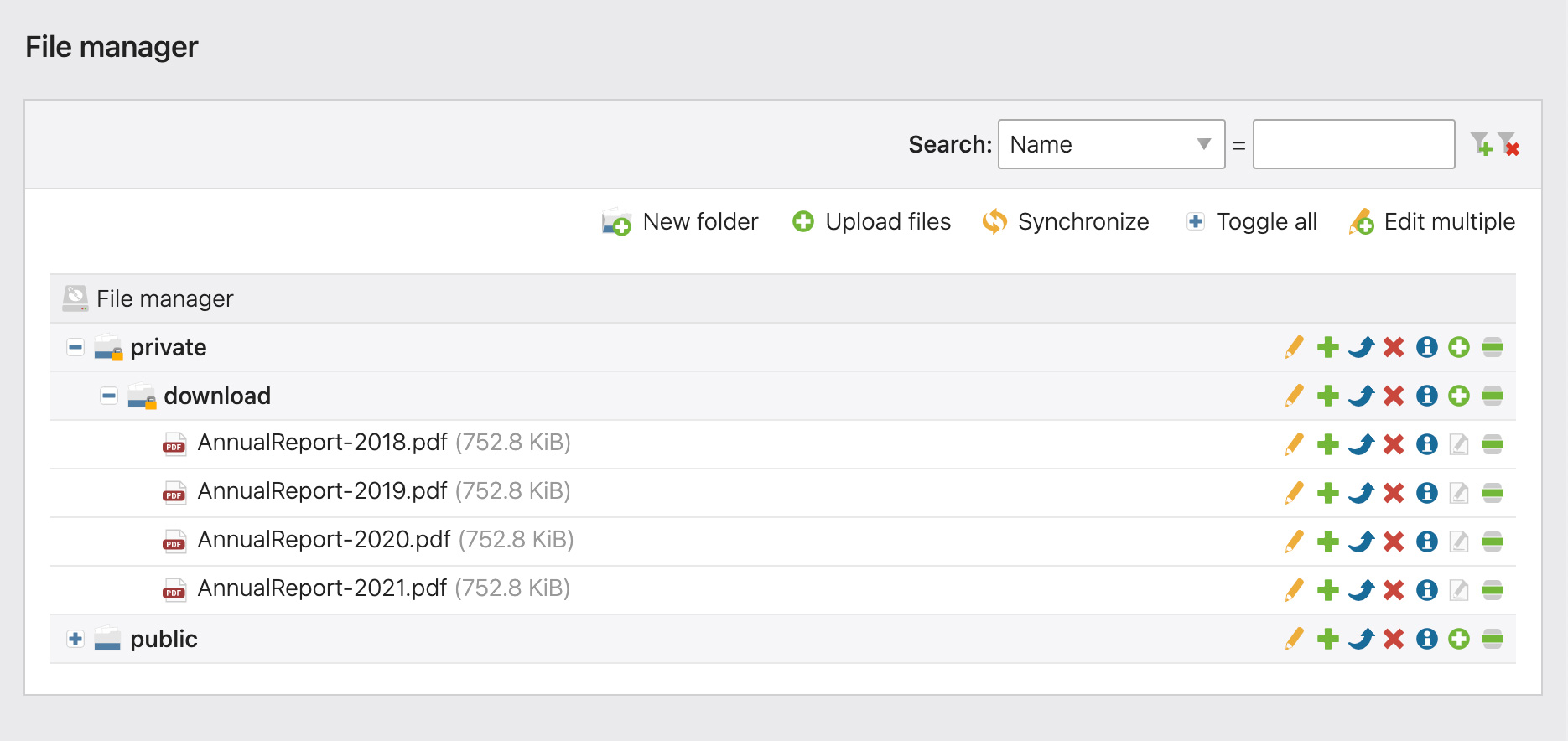Toggle the green bar icon on private row

[x=1493, y=347]
